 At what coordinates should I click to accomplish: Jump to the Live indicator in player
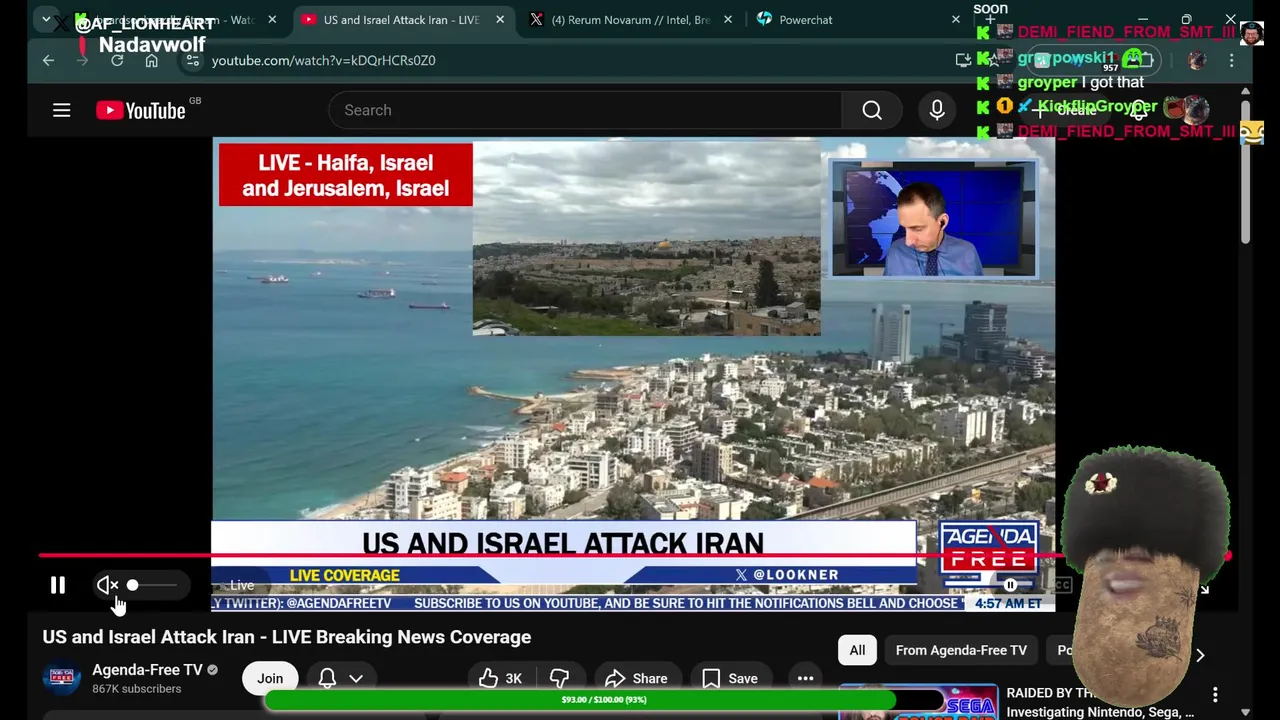point(241,585)
